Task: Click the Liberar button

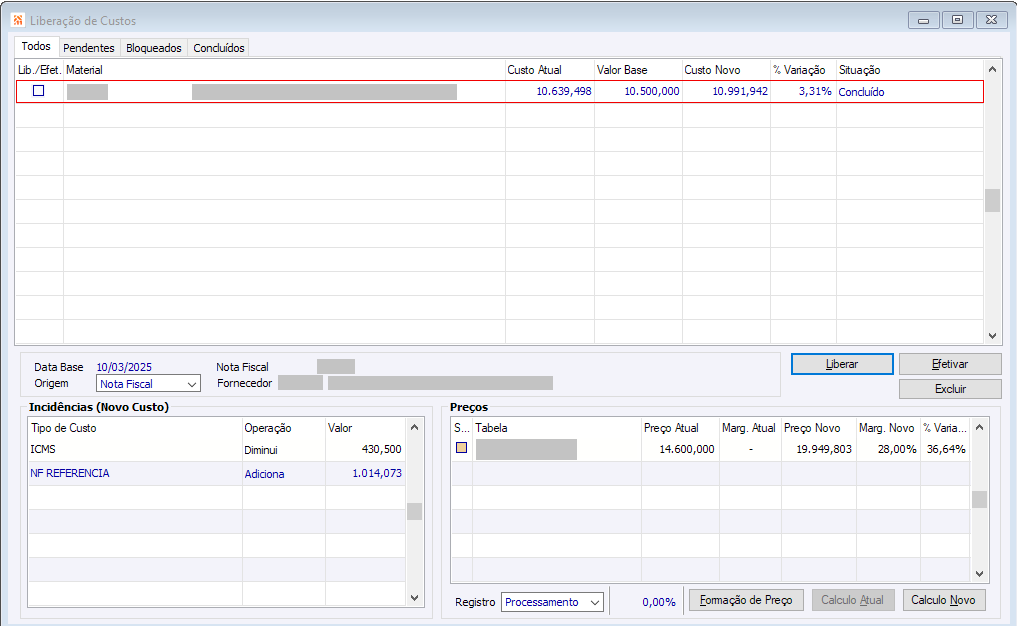Action: [842, 364]
